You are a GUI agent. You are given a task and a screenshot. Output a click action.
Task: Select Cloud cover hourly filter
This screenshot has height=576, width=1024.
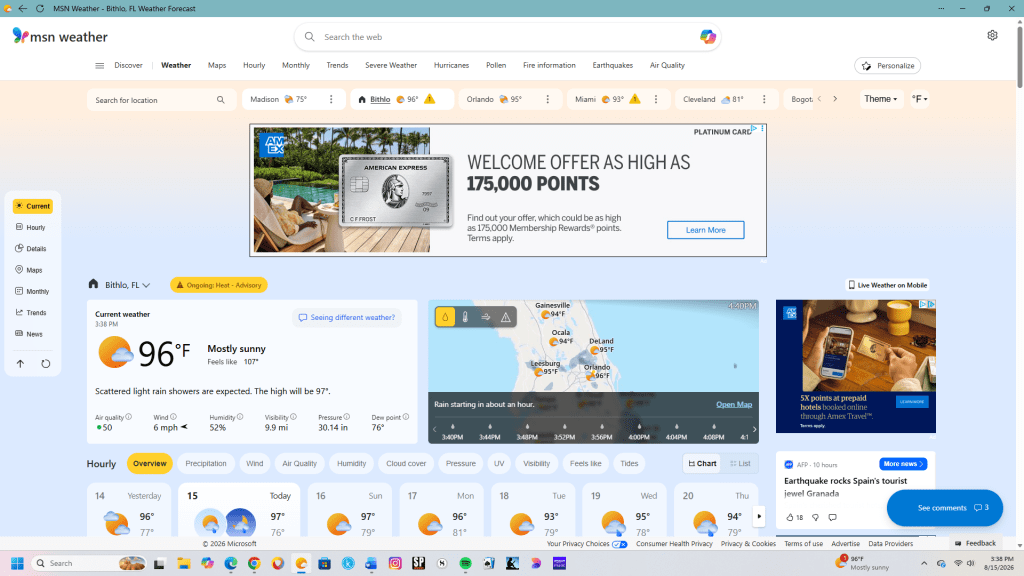click(406, 464)
